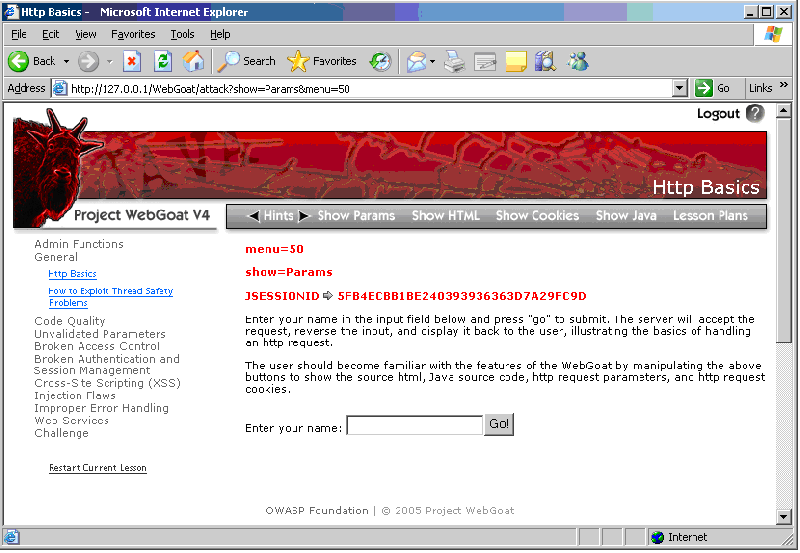Click the IE page icon in status bar
Screen dimensions: 800x553
(11, 537)
